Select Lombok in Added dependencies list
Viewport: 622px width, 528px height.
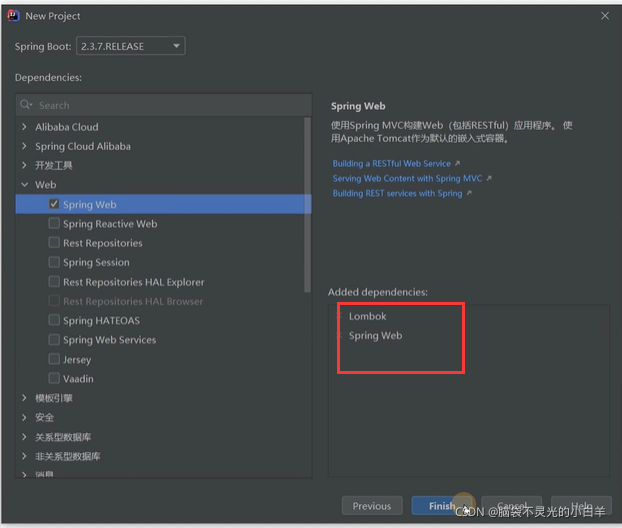tap(367, 316)
